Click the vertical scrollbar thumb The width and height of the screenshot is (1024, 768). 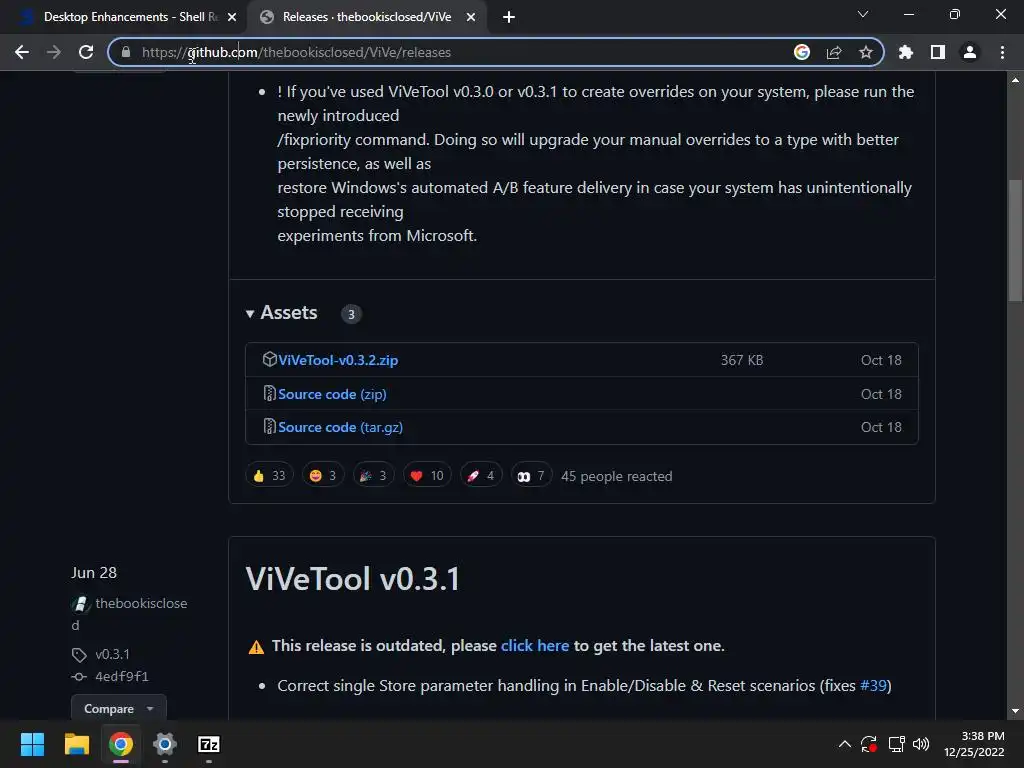[1015, 240]
